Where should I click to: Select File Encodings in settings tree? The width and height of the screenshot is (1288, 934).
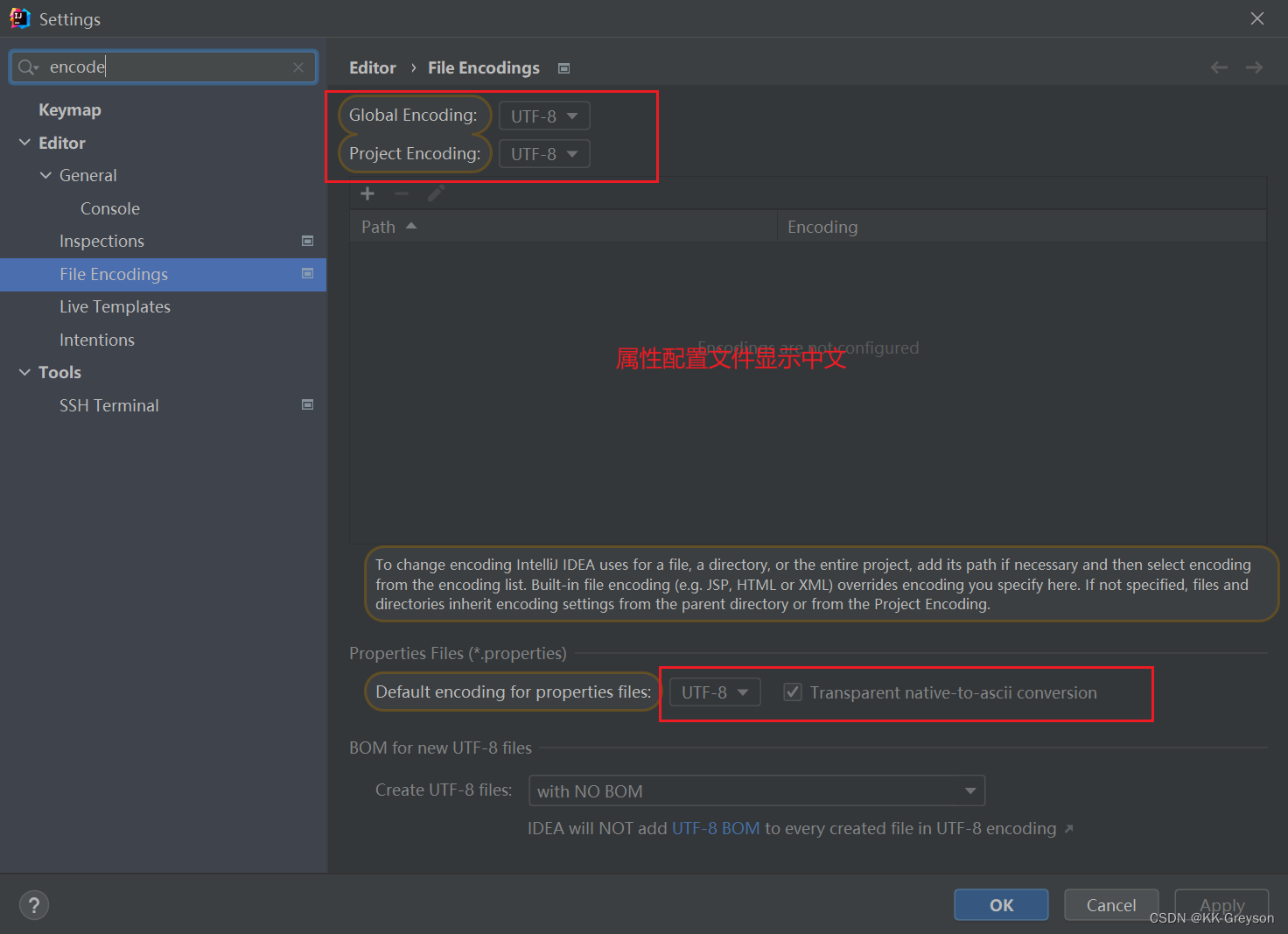point(163,274)
